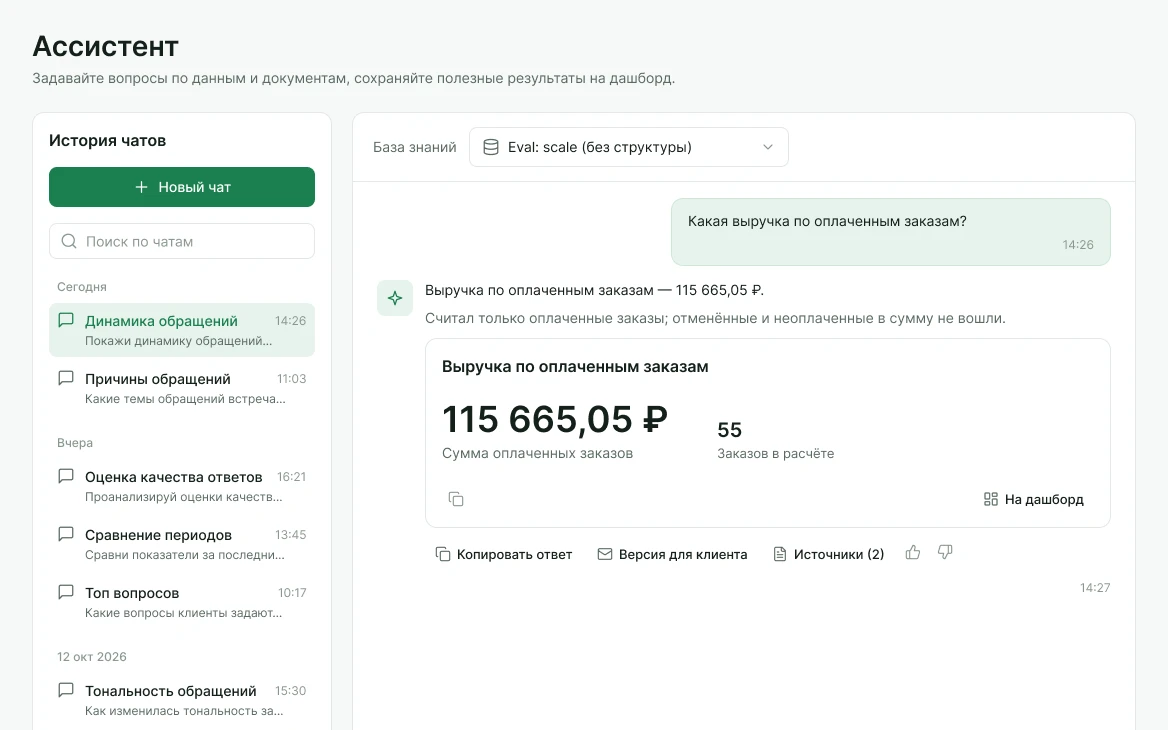Open the Тональность обращений chat
The image size is (1168, 730).
point(182,699)
